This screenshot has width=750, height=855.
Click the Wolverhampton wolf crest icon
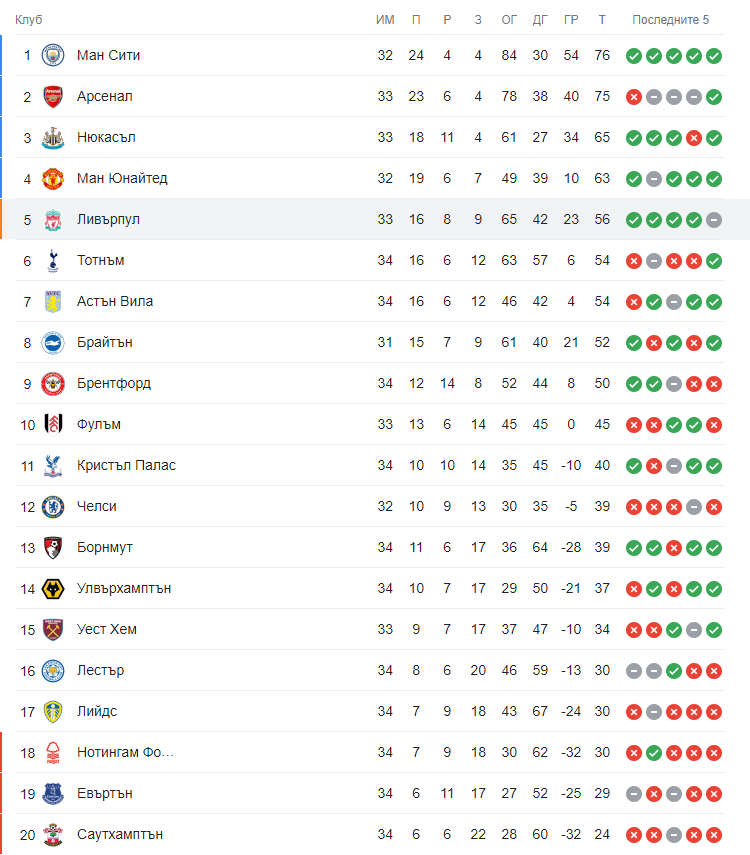tap(53, 589)
